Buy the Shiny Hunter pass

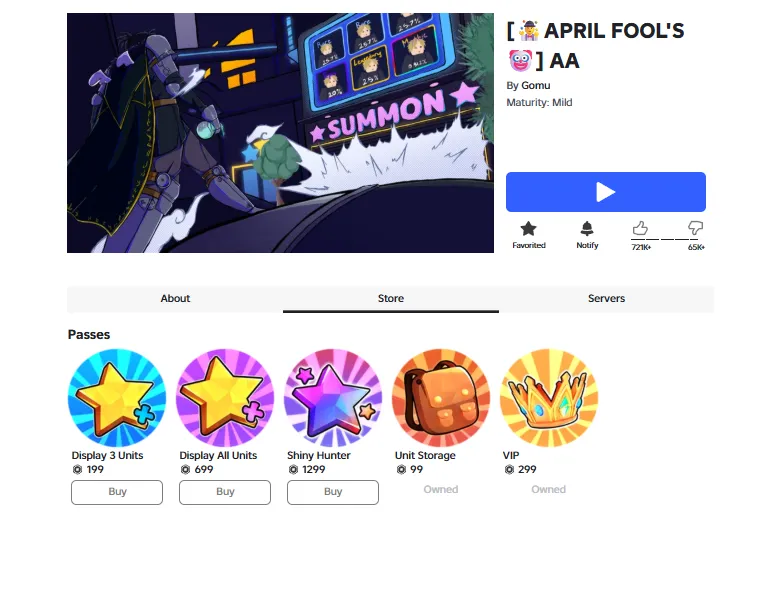click(x=333, y=492)
